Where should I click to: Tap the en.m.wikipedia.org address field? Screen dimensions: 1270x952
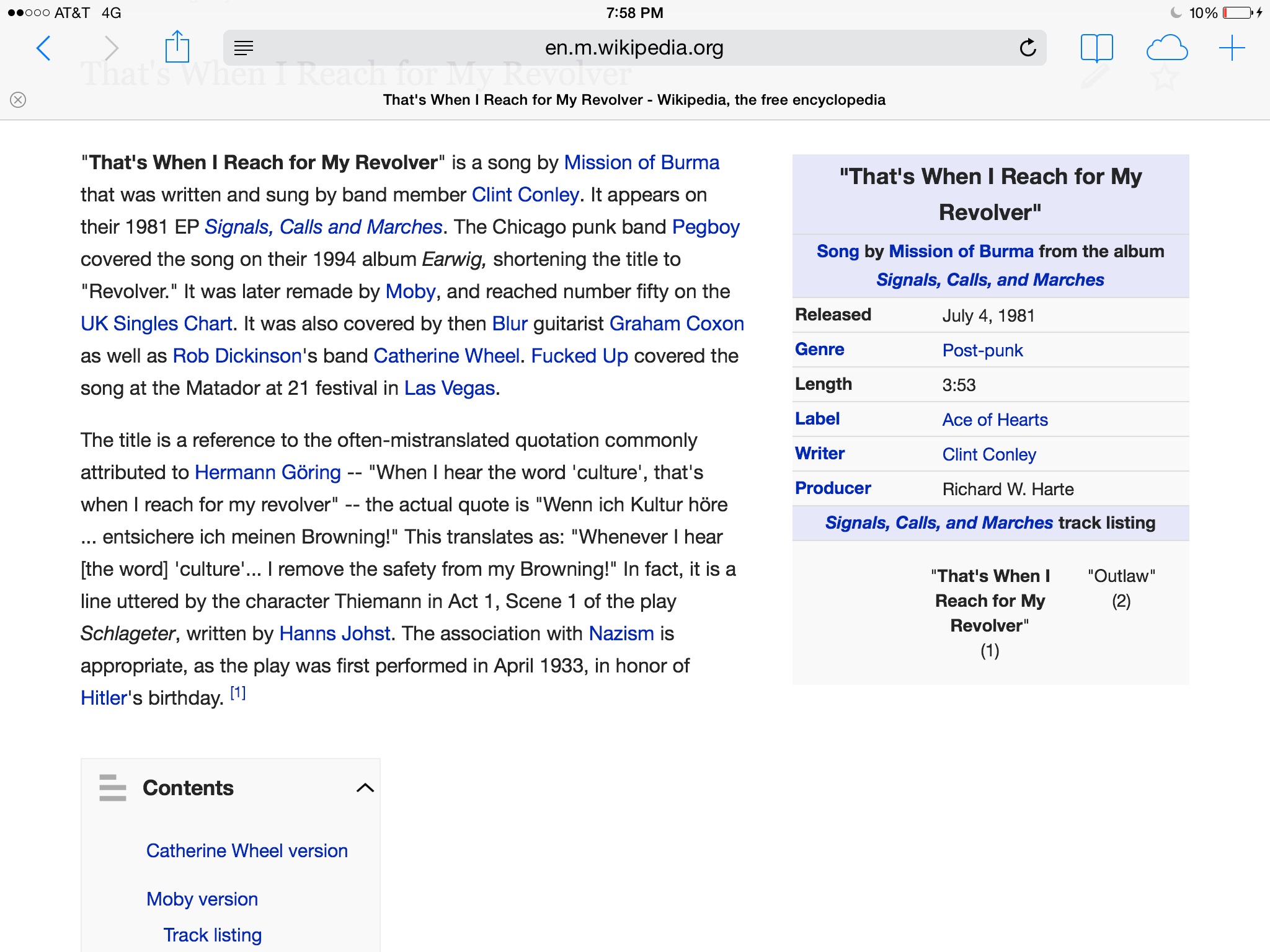click(634, 48)
